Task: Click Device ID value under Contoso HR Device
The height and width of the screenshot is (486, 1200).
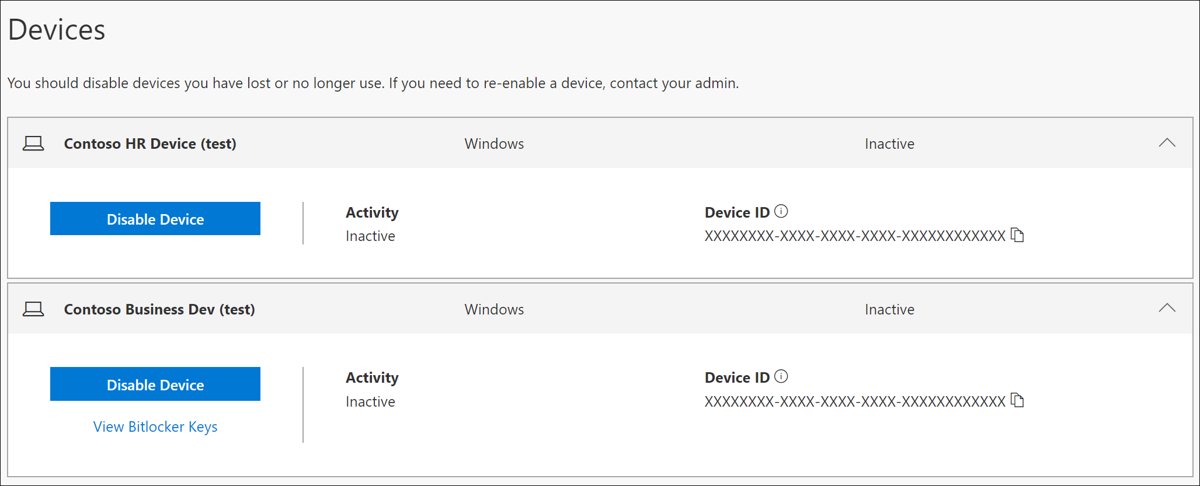Action: pos(855,236)
